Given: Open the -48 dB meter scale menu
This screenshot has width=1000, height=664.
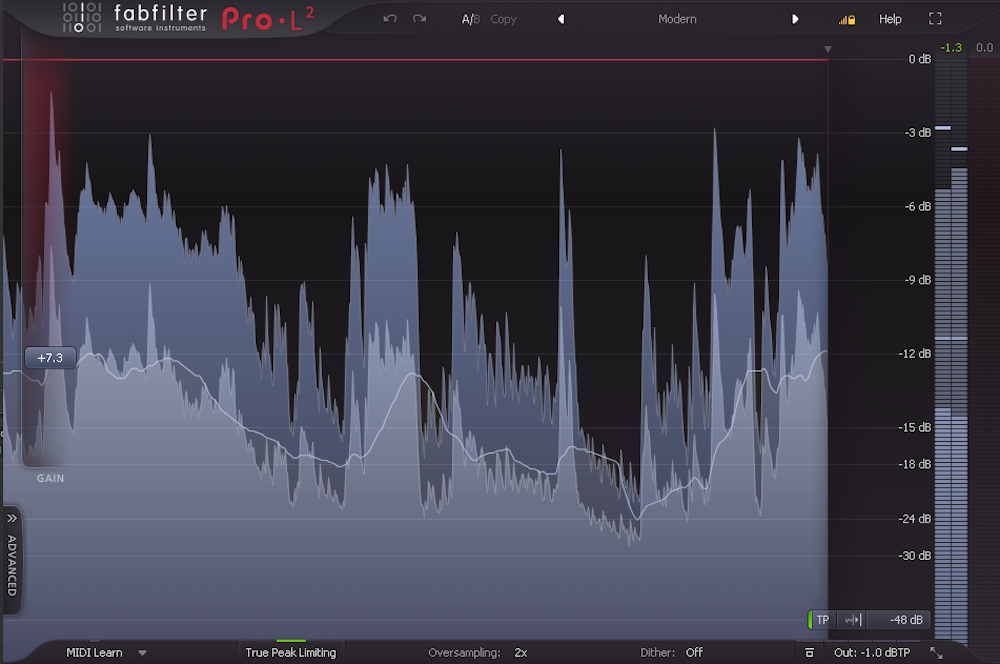Looking at the screenshot, I should pos(906,620).
